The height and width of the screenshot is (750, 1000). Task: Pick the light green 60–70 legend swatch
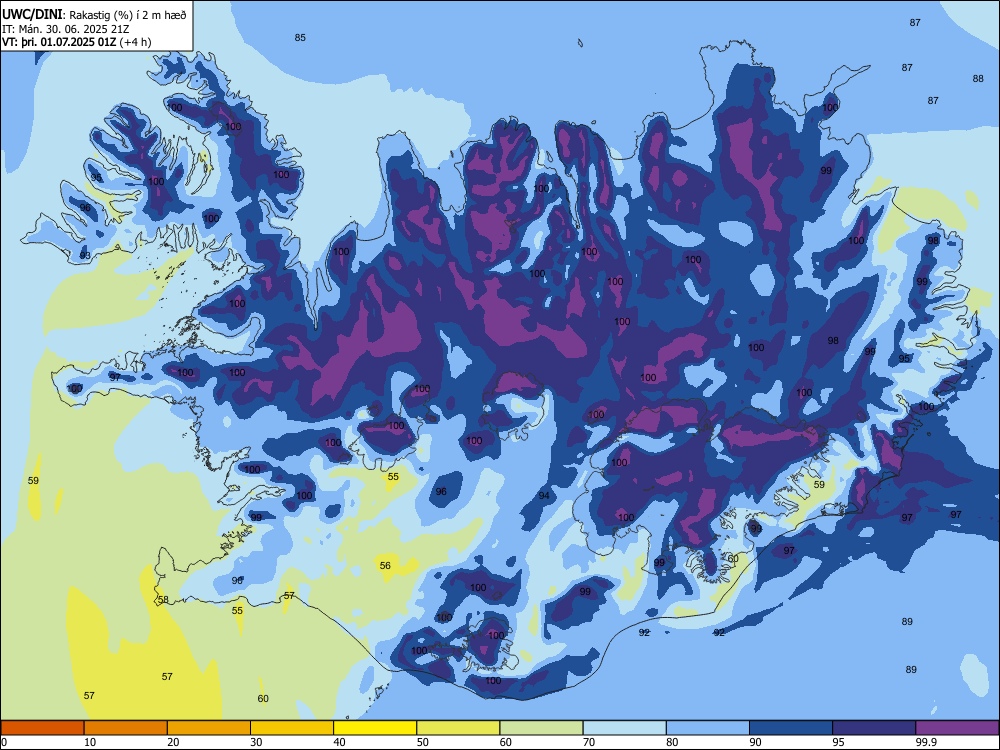click(x=541, y=728)
